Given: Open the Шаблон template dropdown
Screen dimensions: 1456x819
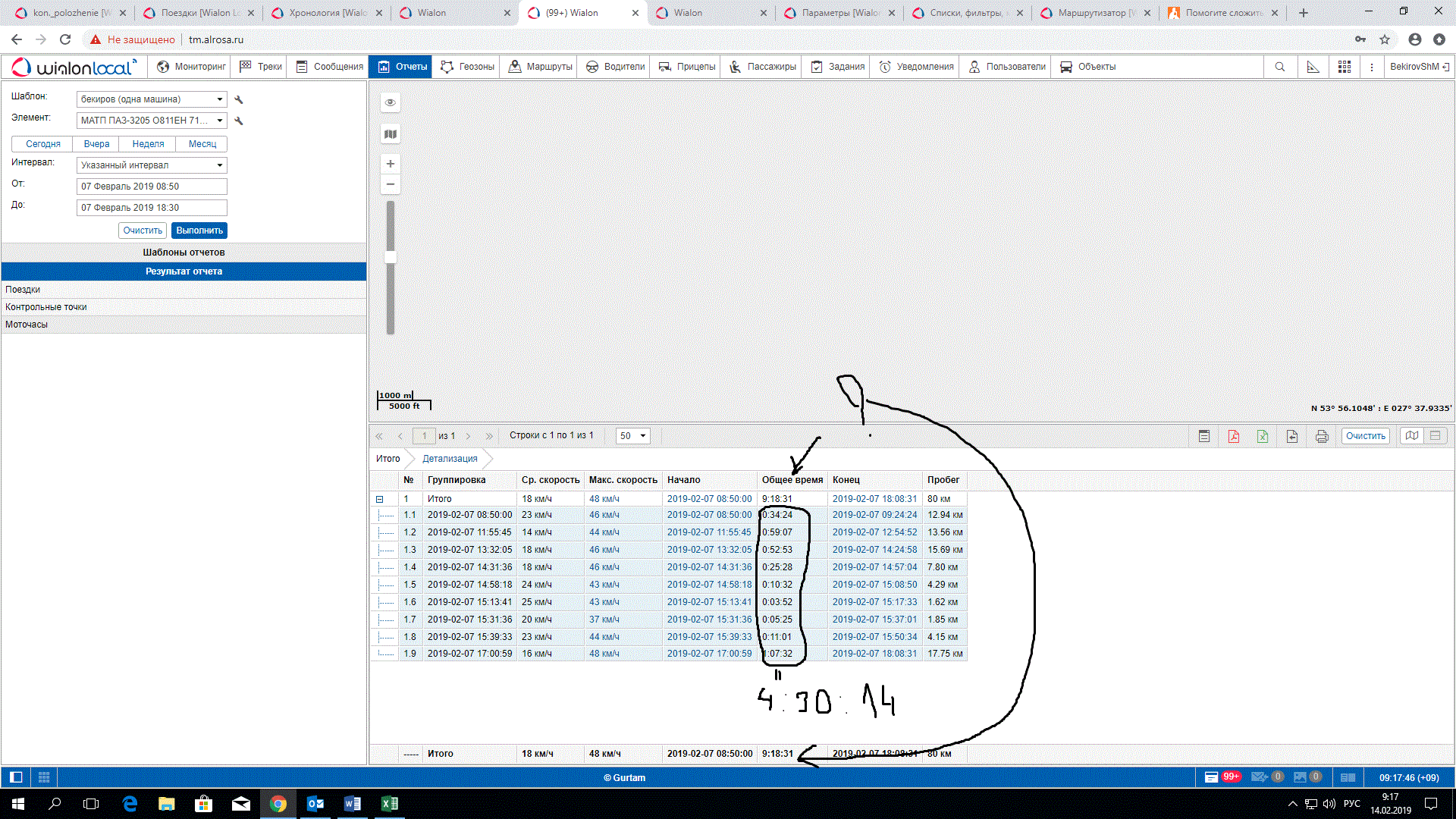Looking at the screenshot, I should (x=152, y=99).
